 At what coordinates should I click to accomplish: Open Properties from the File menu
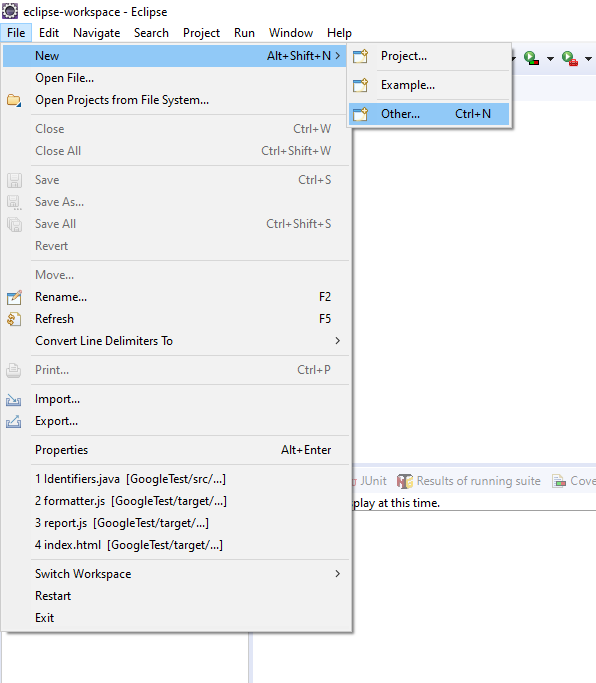[176, 450]
